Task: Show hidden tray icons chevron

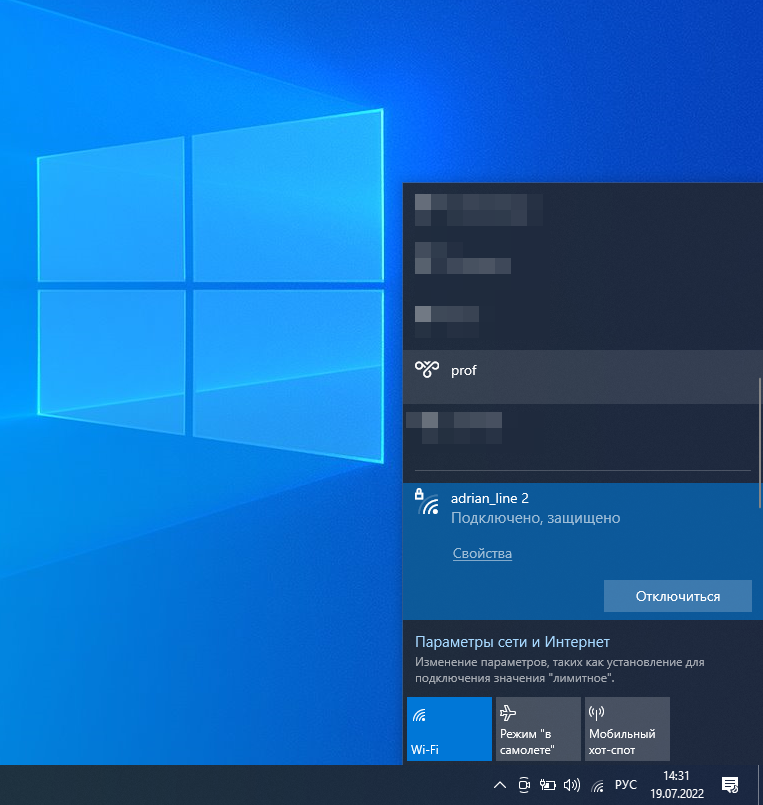Action: tap(500, 785)
